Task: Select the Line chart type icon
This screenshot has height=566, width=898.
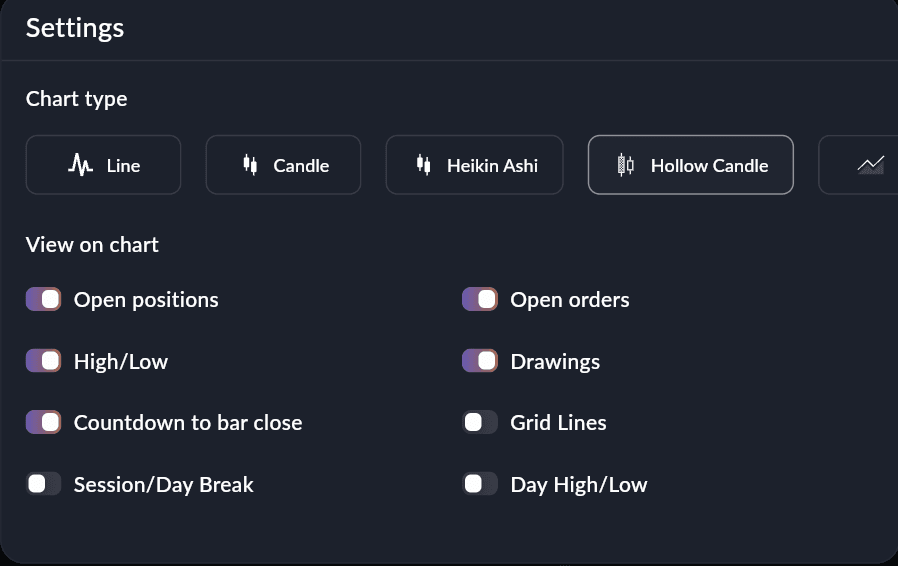Action: [x=80, y=165]
